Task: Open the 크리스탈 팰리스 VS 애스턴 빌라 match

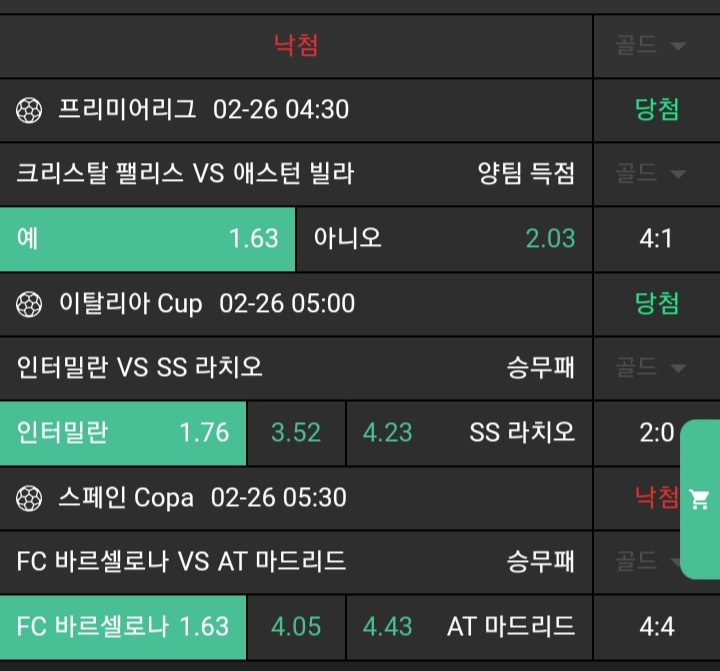Action: pos(186,174)
